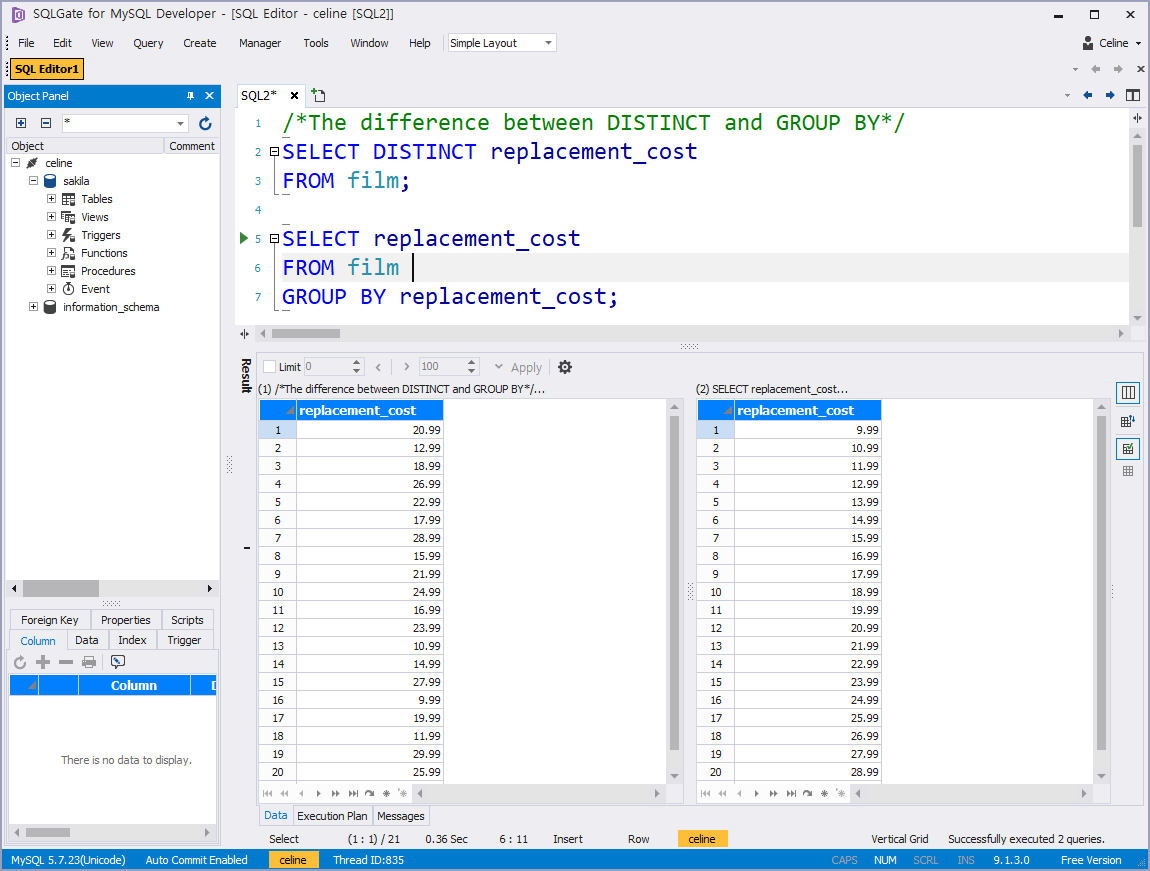Toggle the pin on the Object Panel
This screenshot has height=871, width=1150.
189,95
